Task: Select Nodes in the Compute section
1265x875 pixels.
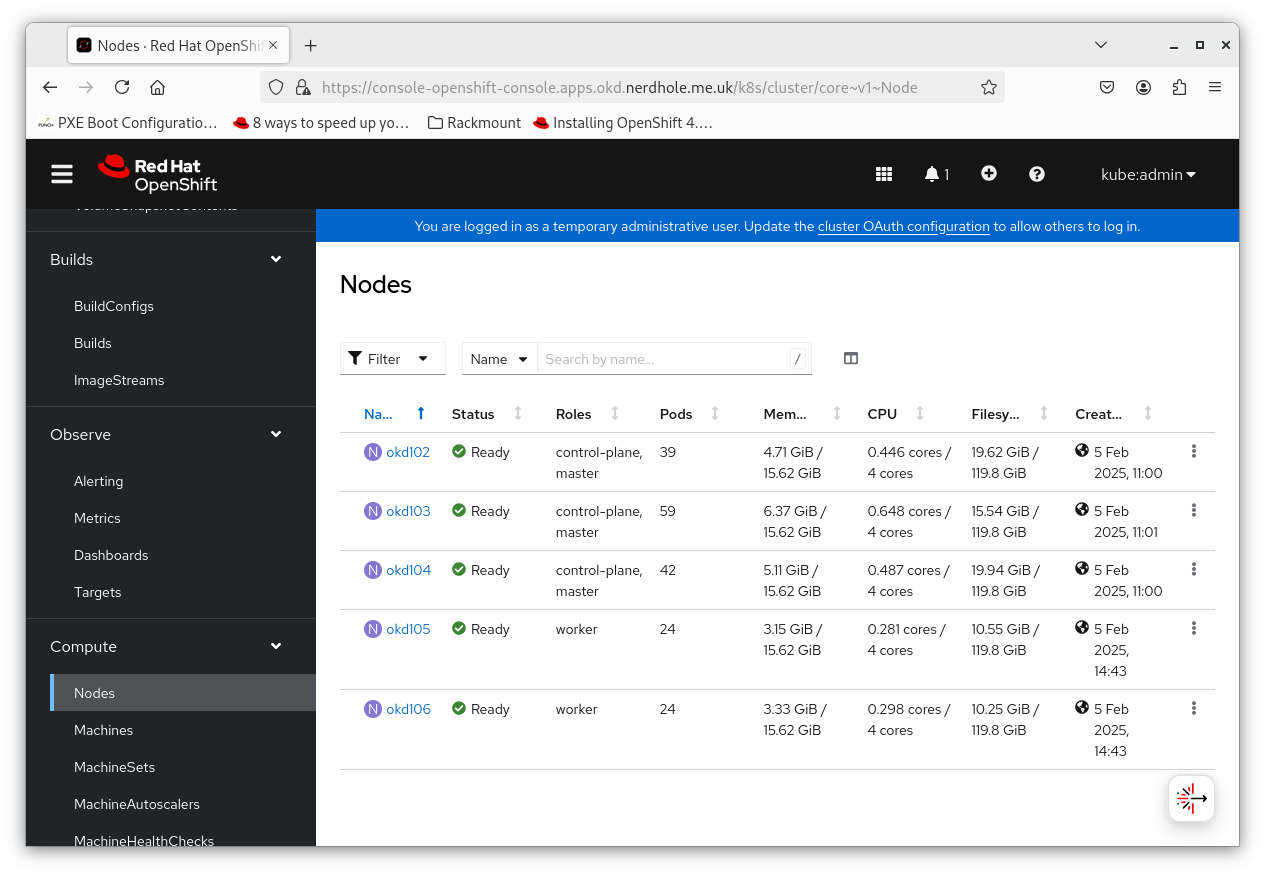Action: [183, 693]
